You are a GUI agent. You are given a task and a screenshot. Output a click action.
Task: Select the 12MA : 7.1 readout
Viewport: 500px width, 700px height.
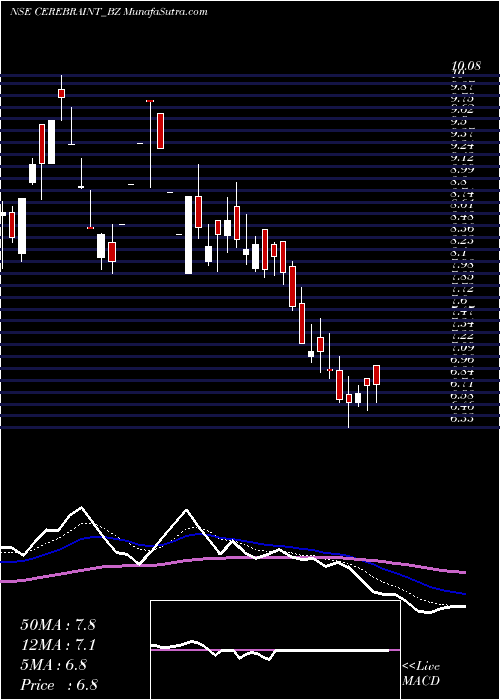click(x=58, y=645)
